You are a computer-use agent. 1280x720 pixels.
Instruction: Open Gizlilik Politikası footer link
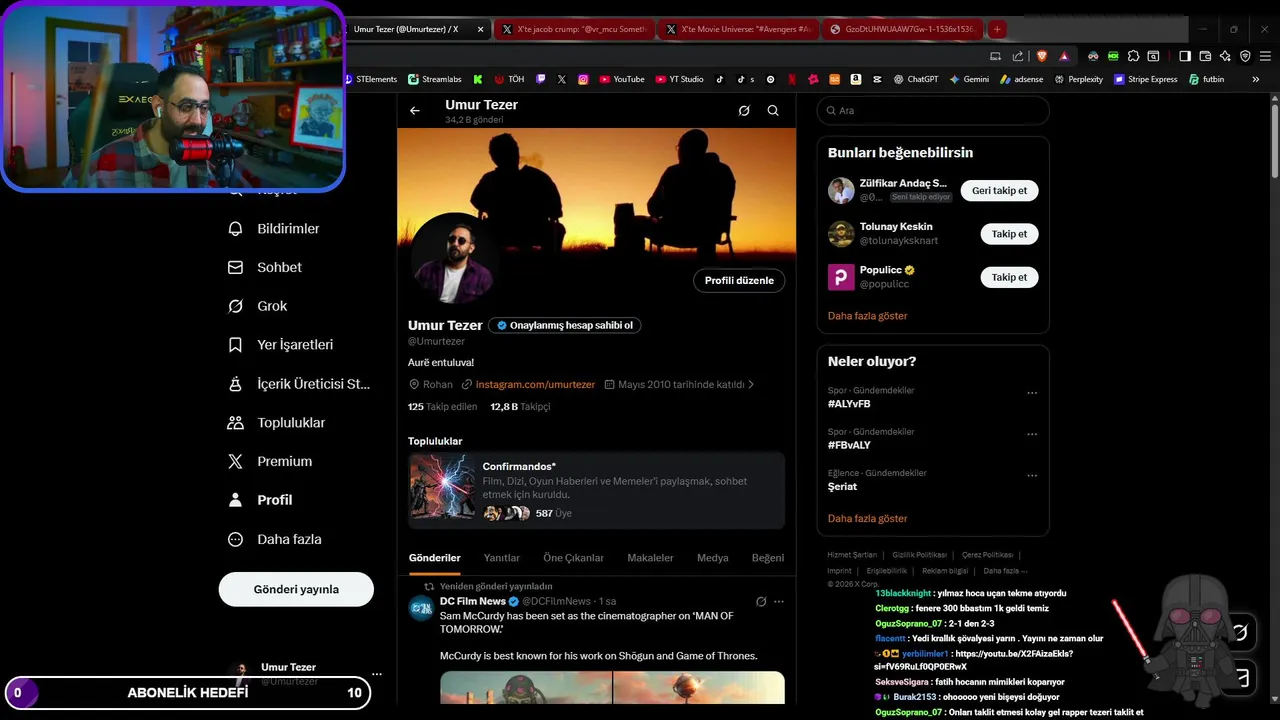click(x=919, y=555)
